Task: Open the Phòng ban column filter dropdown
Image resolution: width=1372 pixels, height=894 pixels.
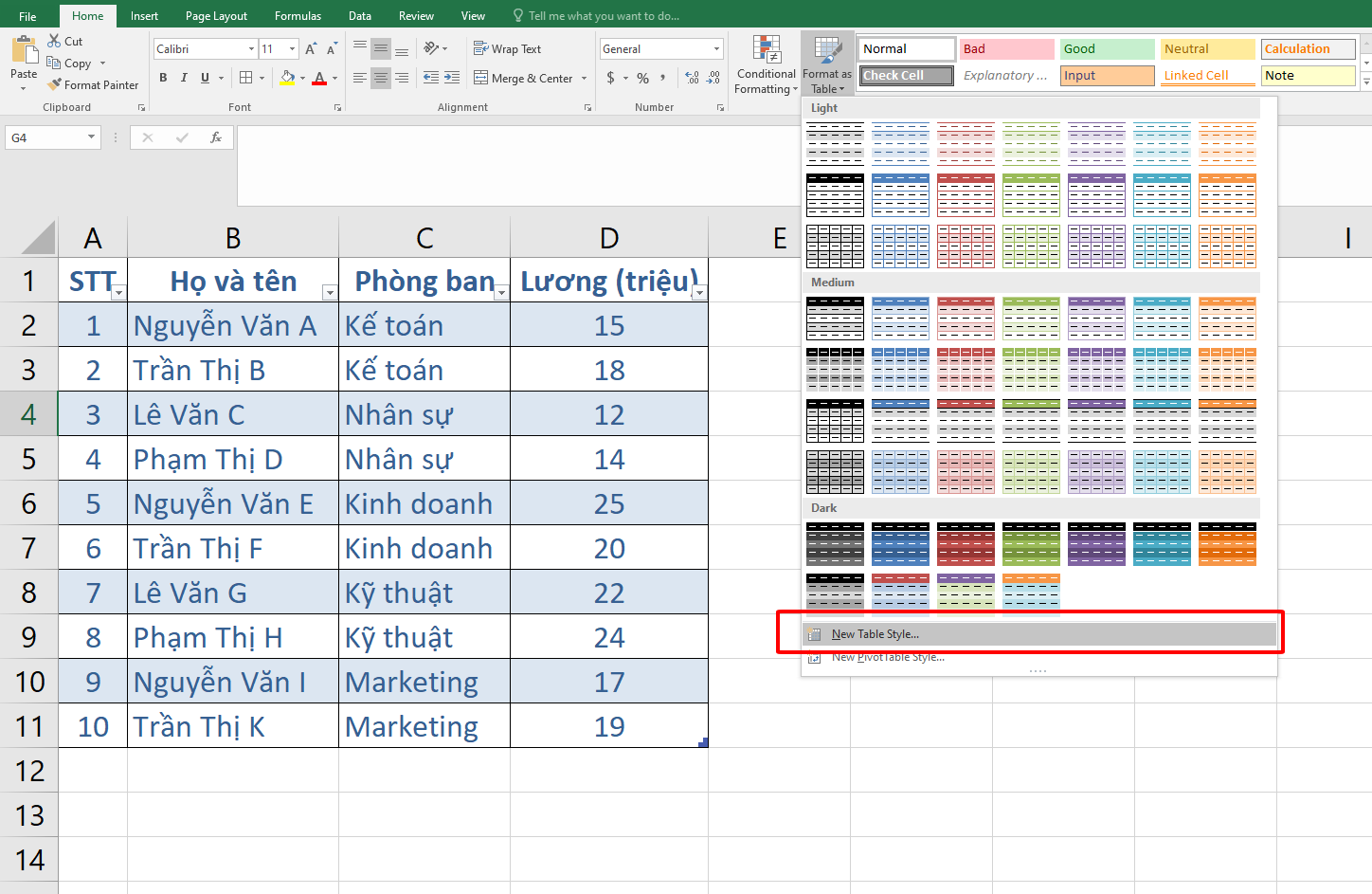Action: (x=501, y=293)
